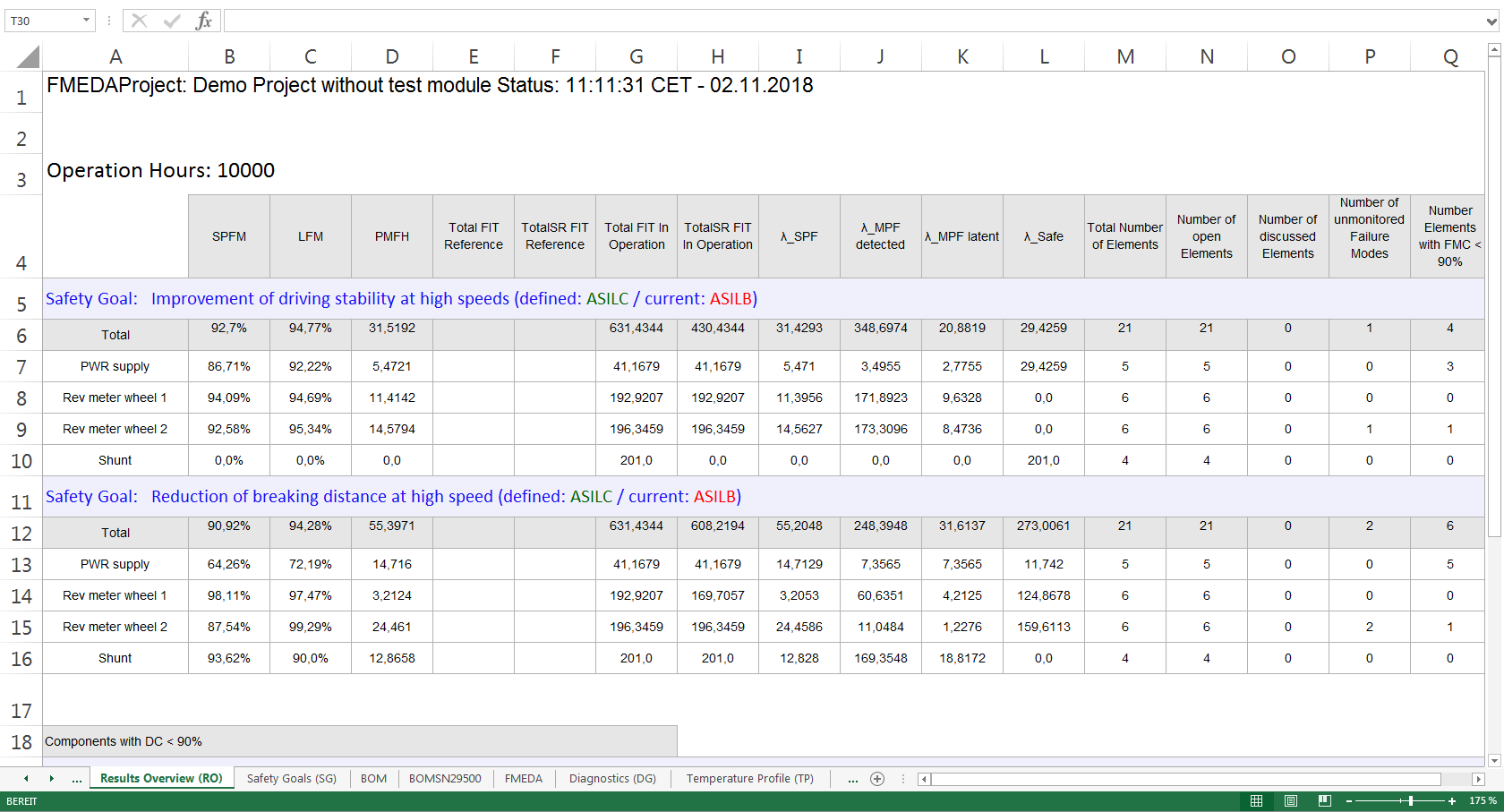1504x812 pixels.
Task: Select the λ_MPF latent header cell
Action: (x=962, y=236)
